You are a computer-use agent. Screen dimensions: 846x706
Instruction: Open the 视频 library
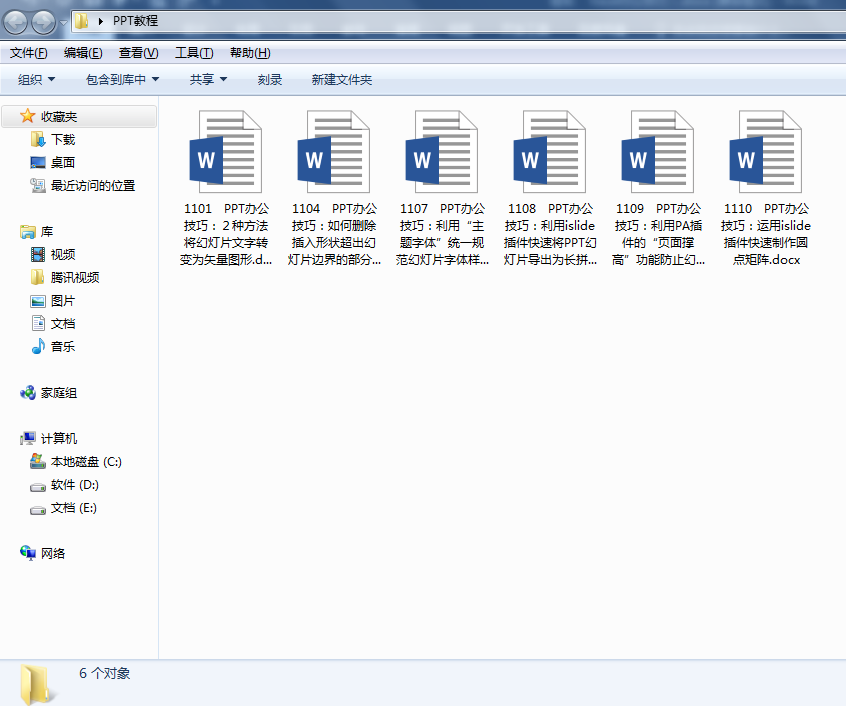point(63,255)
